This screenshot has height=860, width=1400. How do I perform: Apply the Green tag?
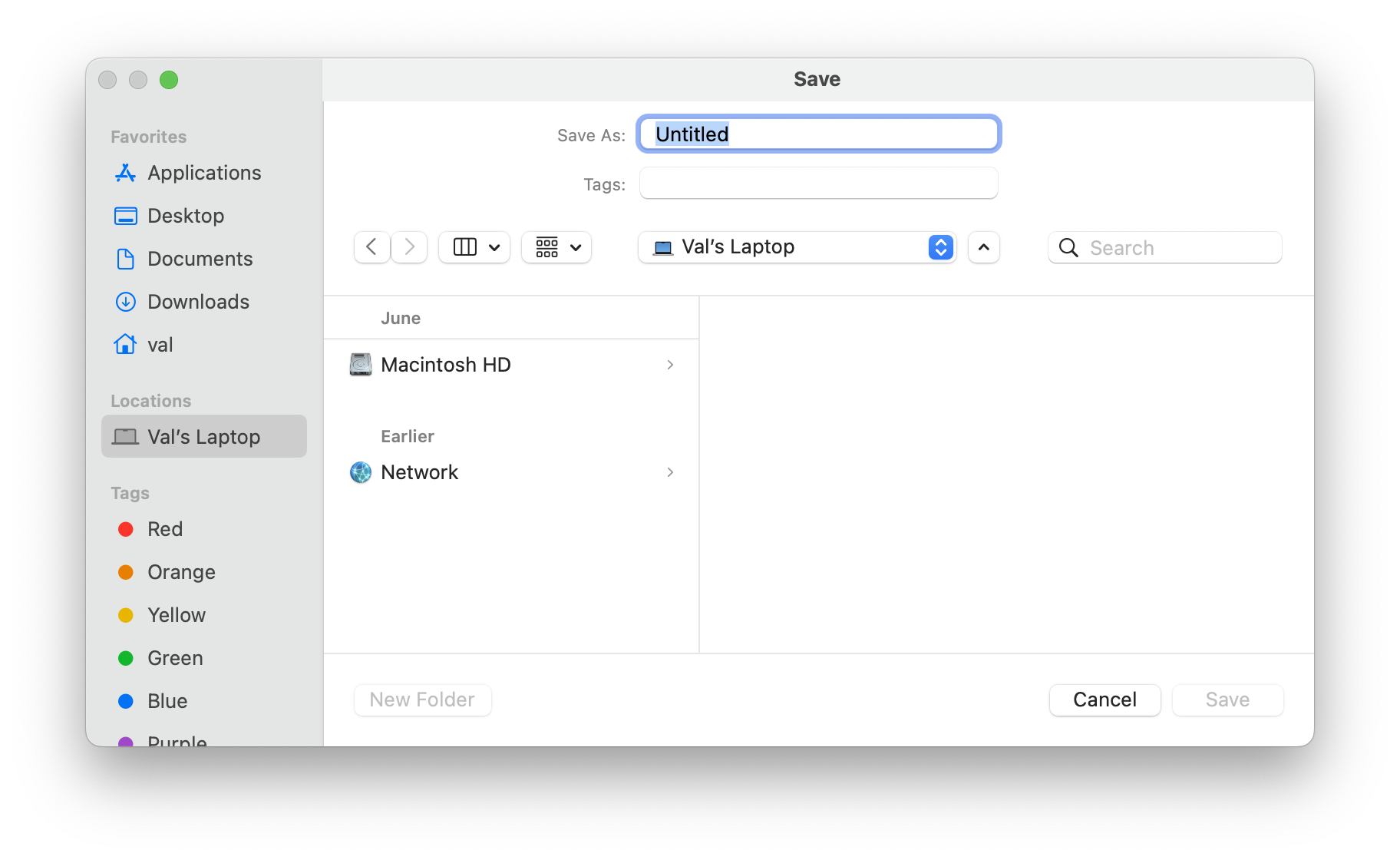[174, 658]
